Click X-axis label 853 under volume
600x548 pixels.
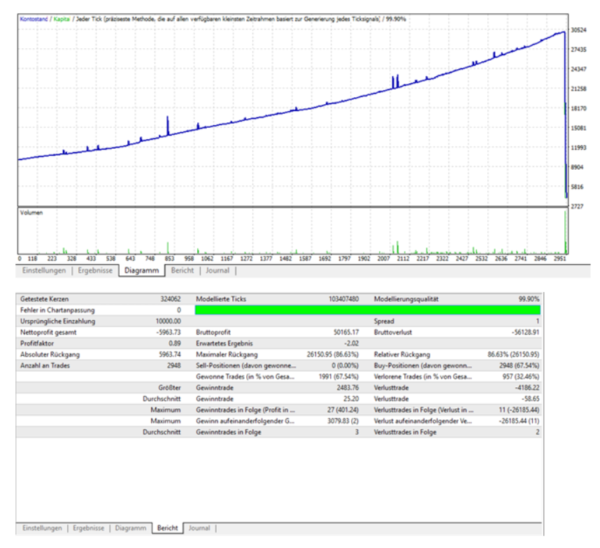170,259
